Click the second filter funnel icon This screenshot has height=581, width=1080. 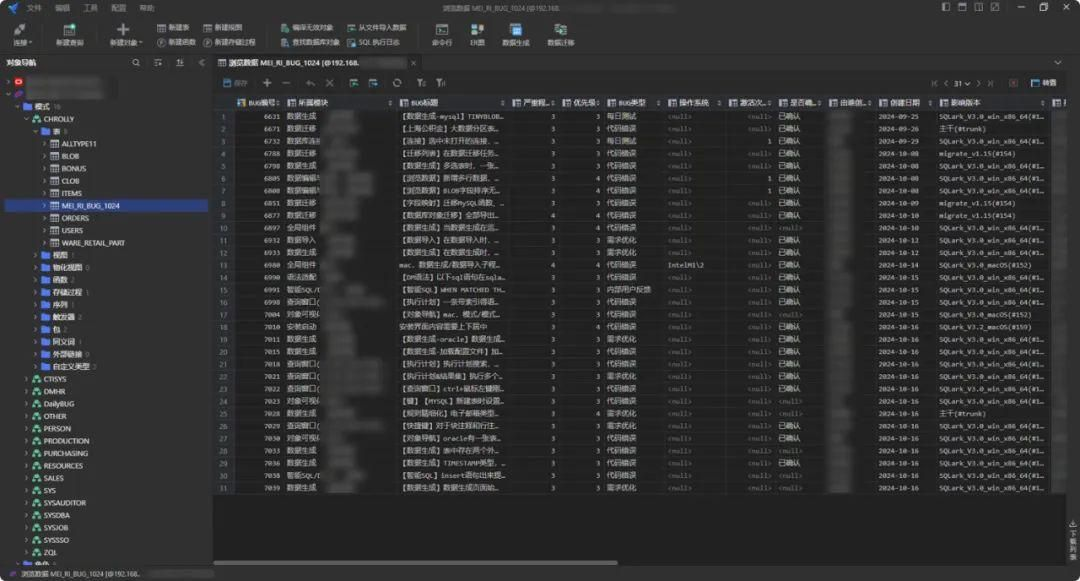click(x=440, y=83)
